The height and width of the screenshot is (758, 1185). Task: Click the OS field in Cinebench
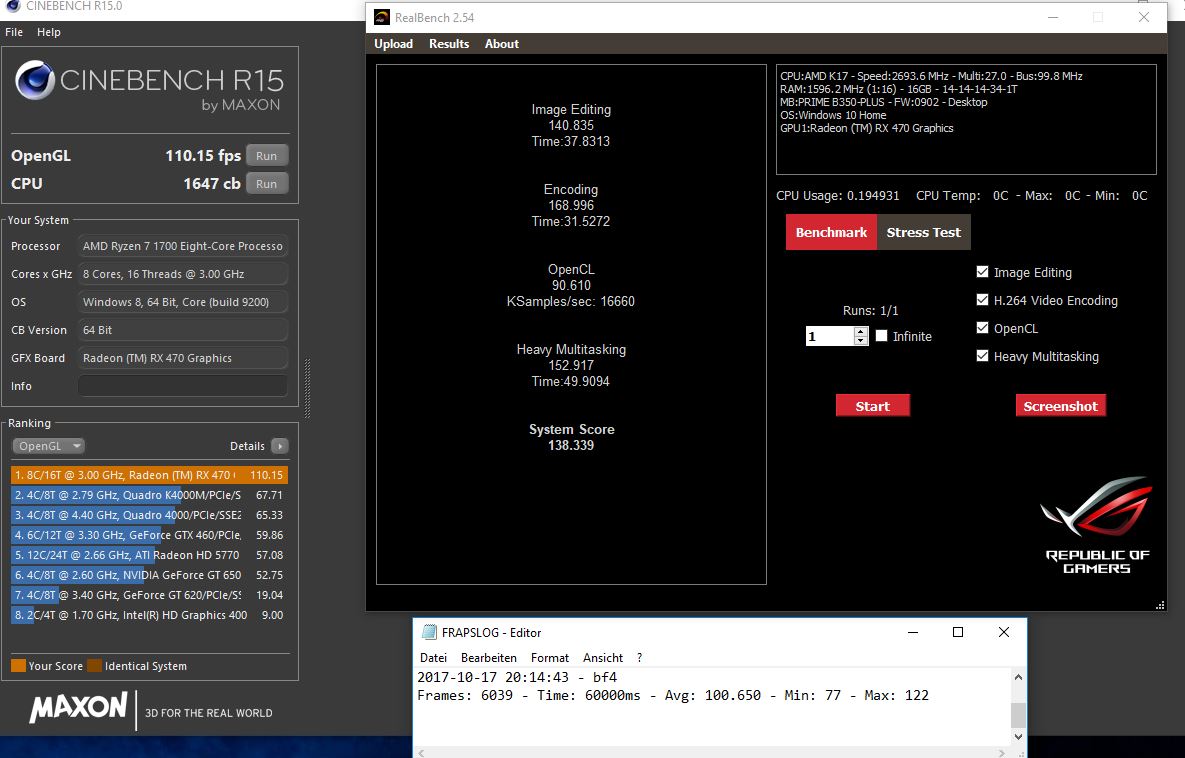(x=183, y=302)
